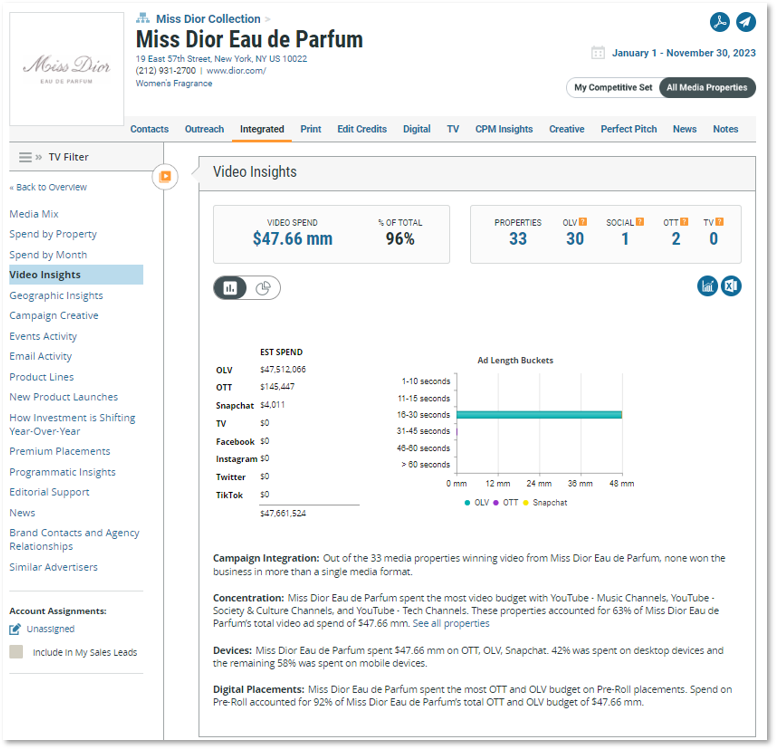
Task: Click the TV help question mark icon
Action: click(x=720, y=222)
